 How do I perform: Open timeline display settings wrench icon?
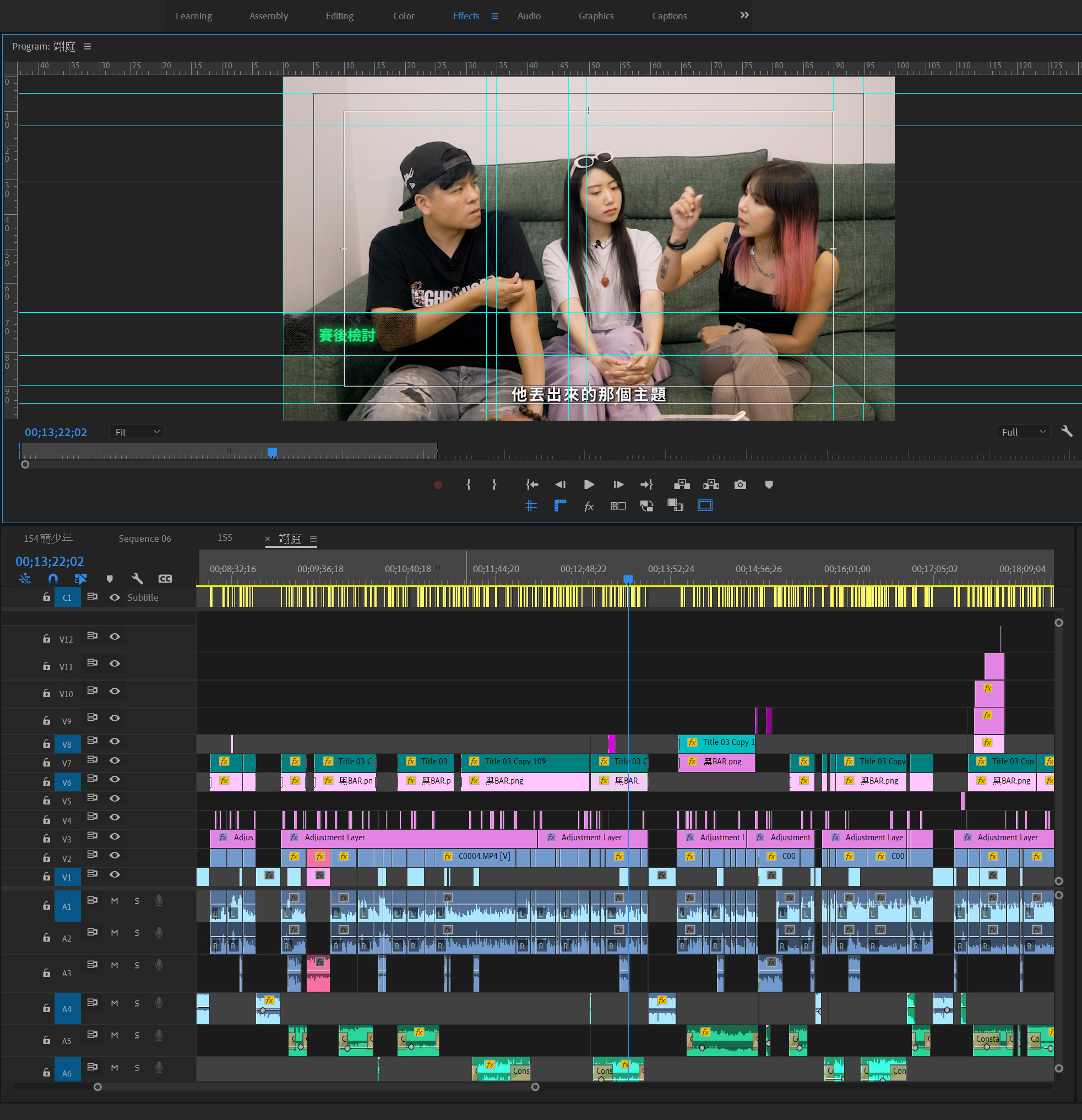[137, 578]
